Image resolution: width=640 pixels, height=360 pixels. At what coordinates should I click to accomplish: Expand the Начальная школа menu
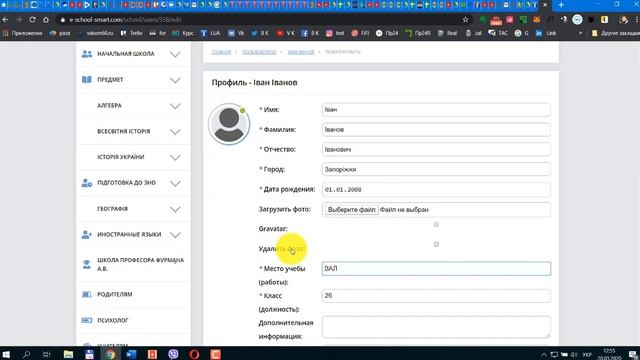(175, 54)
